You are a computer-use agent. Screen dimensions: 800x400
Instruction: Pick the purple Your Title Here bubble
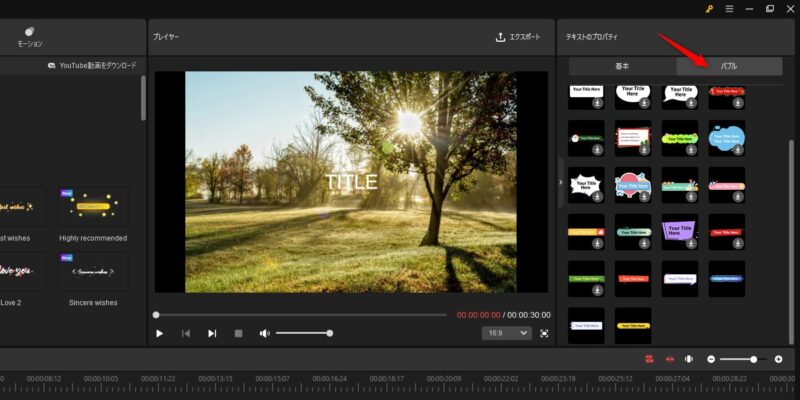click(680, 232)
